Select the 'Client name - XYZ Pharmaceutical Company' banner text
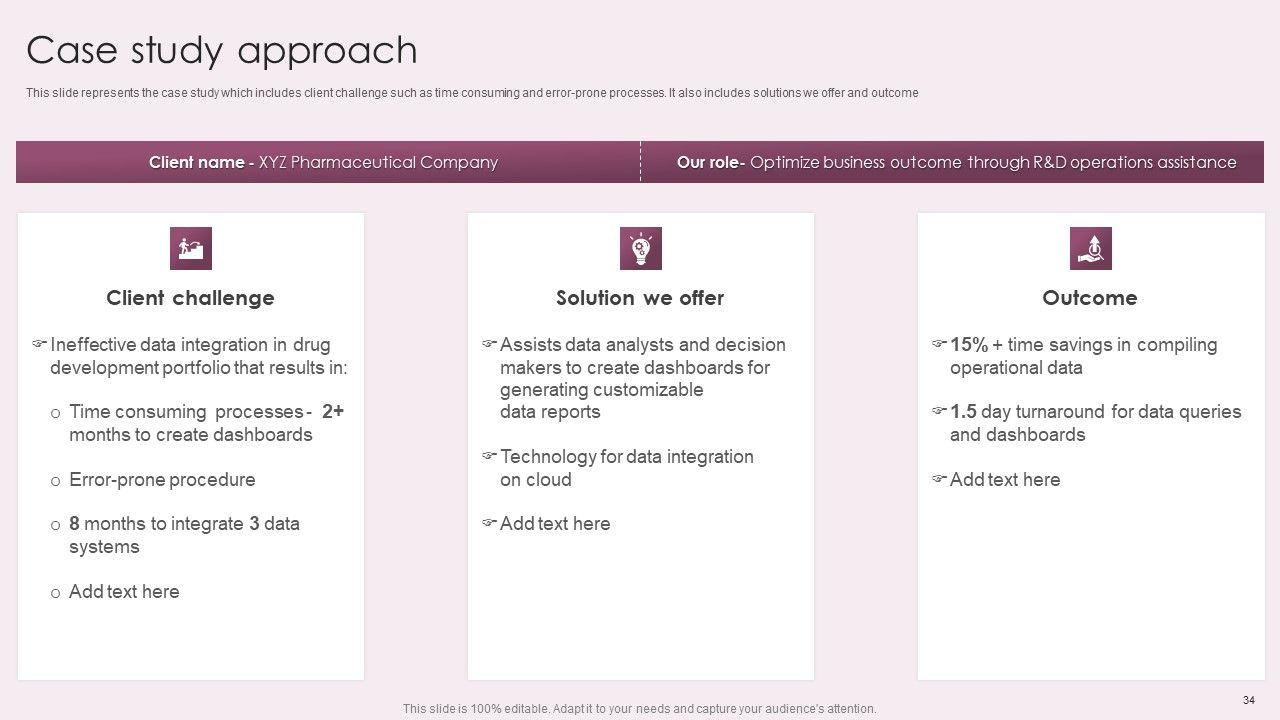 (323, 162)
